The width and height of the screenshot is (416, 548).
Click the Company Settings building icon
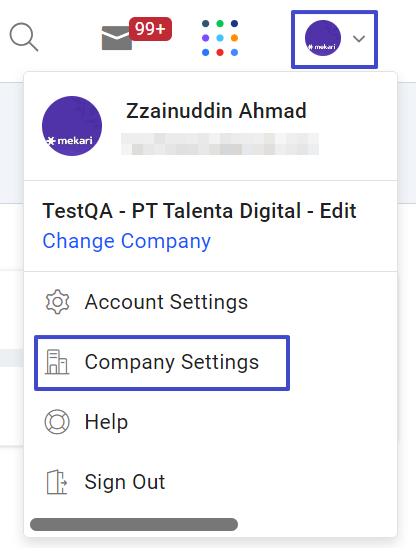[x=57, y=362]
